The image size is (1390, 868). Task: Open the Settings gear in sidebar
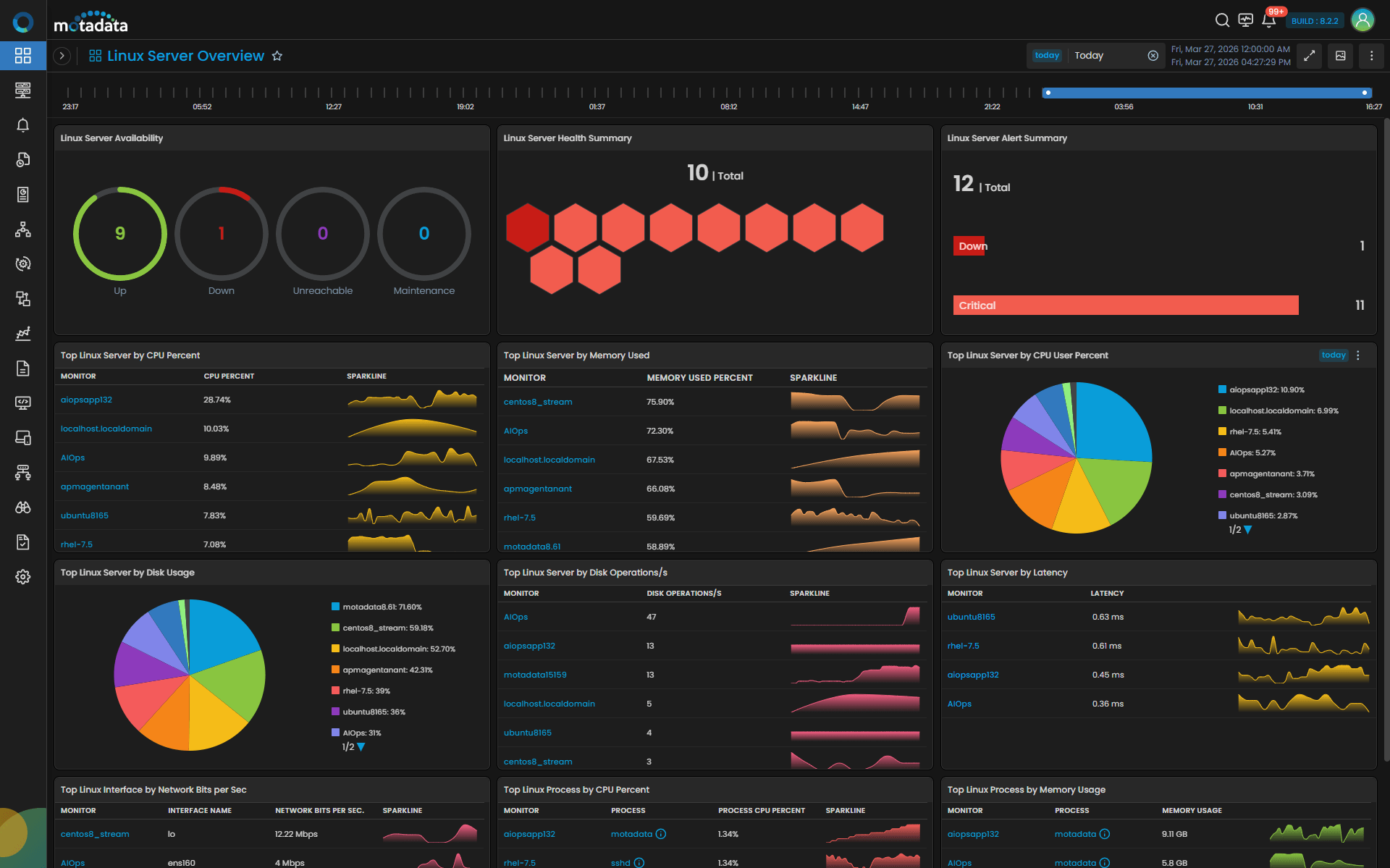[x=23, y=577]
